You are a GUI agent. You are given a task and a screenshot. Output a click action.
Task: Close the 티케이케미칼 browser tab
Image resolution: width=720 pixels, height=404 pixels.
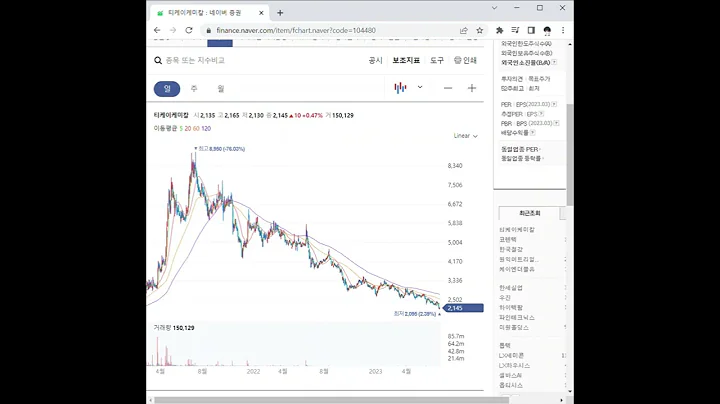coord(261,13)
